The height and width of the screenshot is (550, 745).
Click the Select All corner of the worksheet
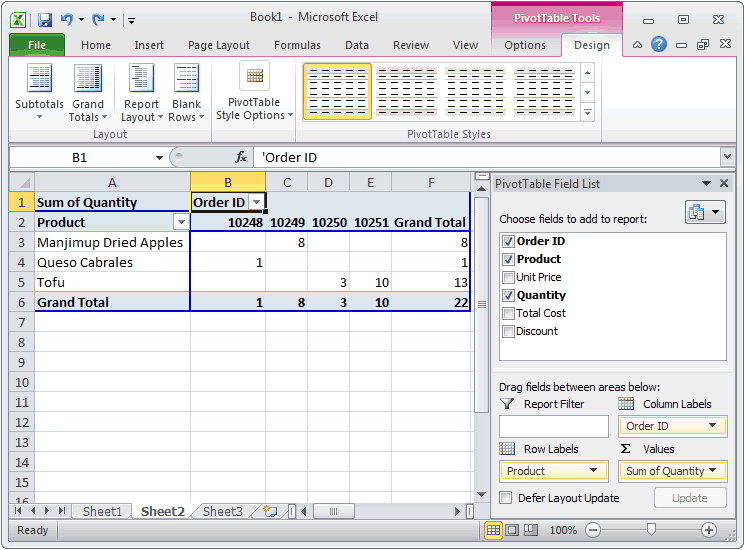pos(22,182)
